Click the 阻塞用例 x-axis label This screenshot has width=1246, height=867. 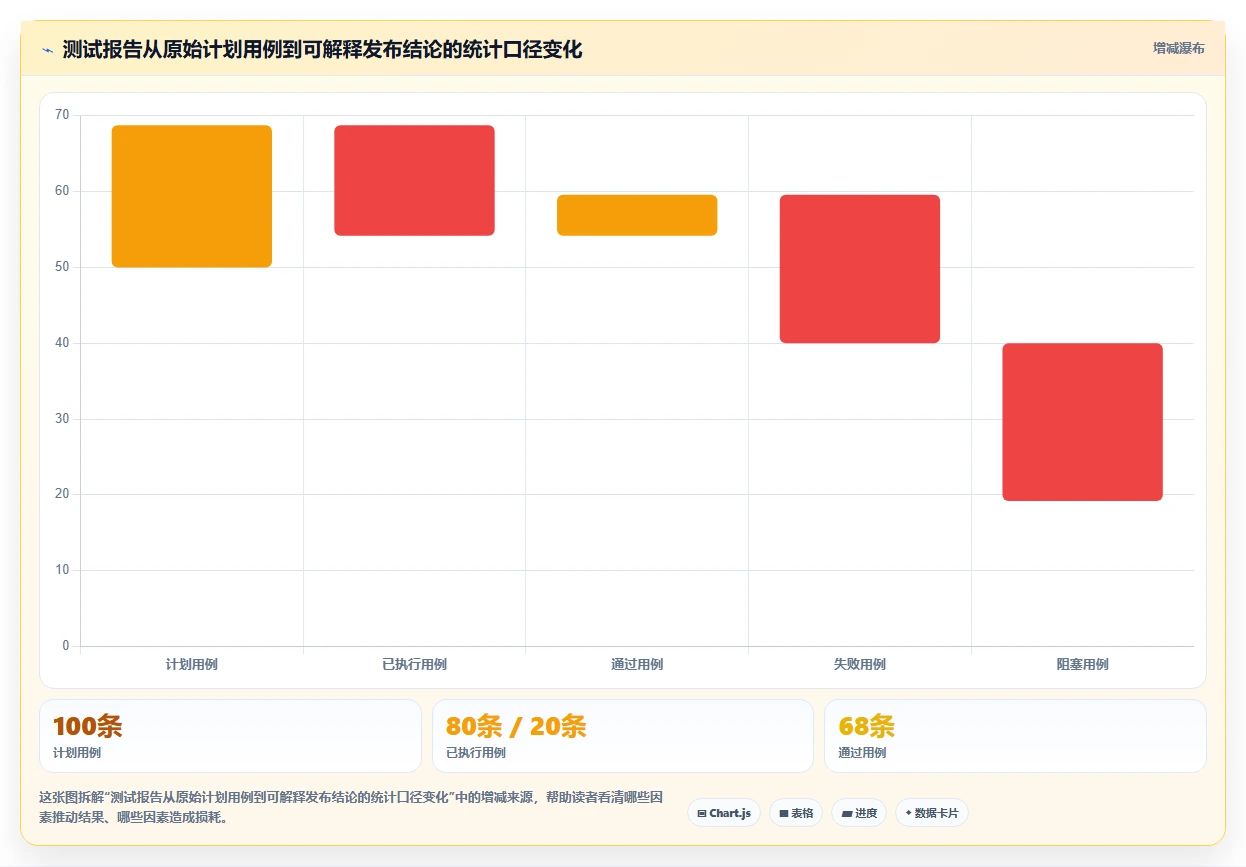click(1083, 664)
